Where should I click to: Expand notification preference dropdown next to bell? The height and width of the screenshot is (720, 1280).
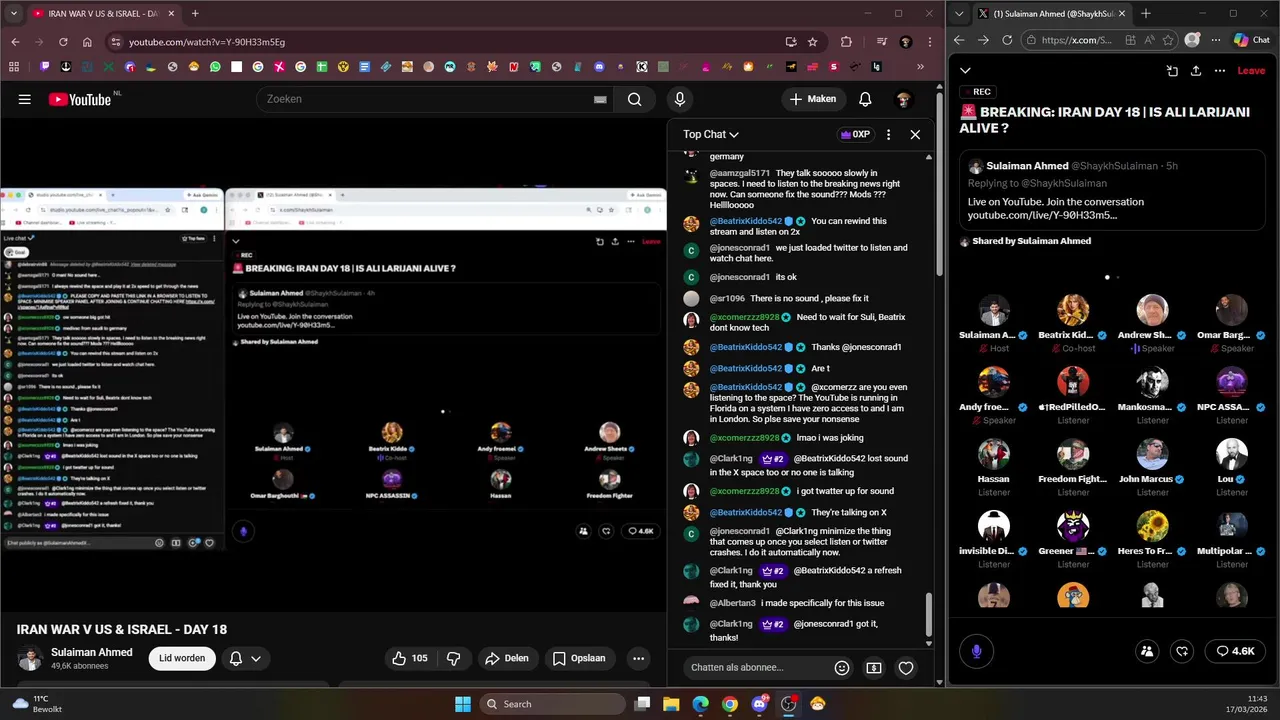pyautogui.click(x=256, y=658)
